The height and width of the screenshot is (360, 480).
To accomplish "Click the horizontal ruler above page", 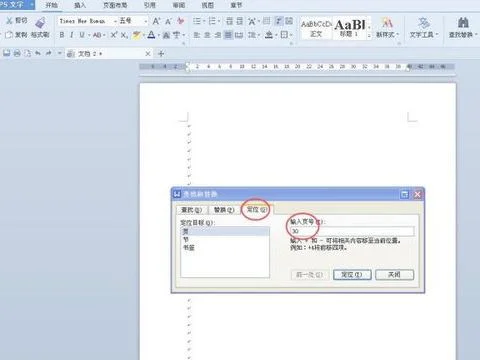I will 297,67.
